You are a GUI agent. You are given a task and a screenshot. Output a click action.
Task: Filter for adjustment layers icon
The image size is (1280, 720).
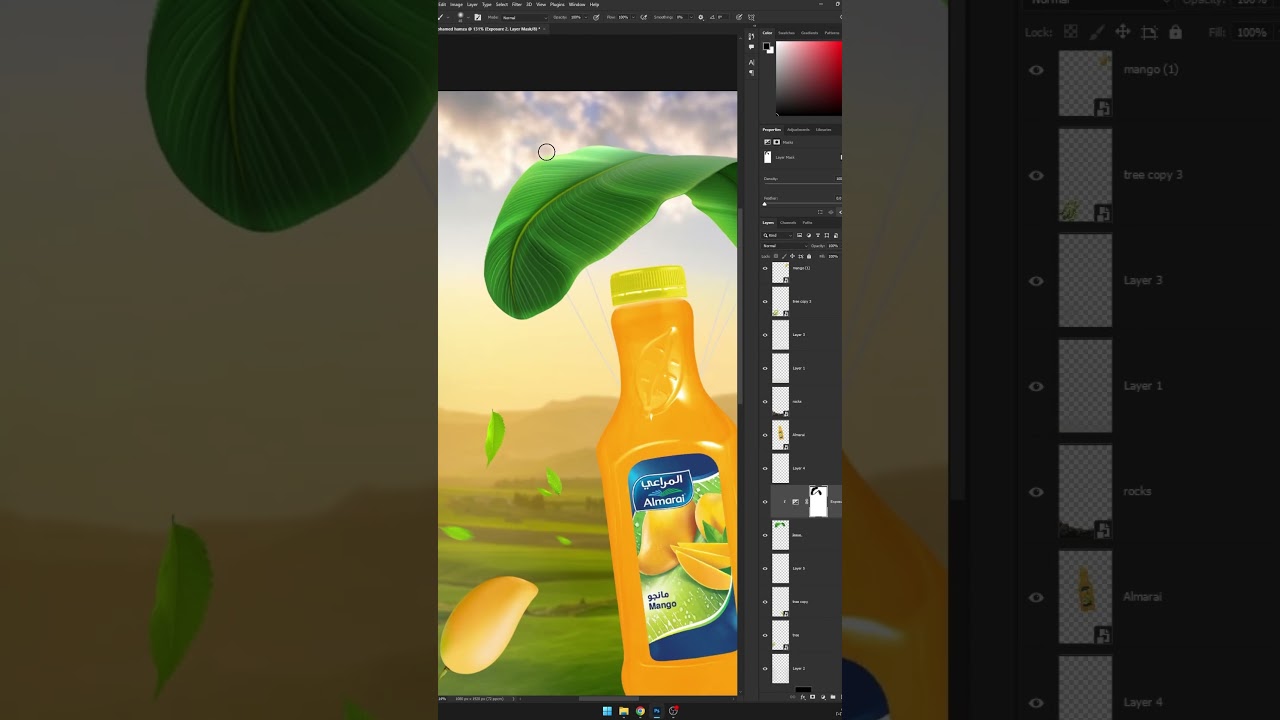point(809,236)
